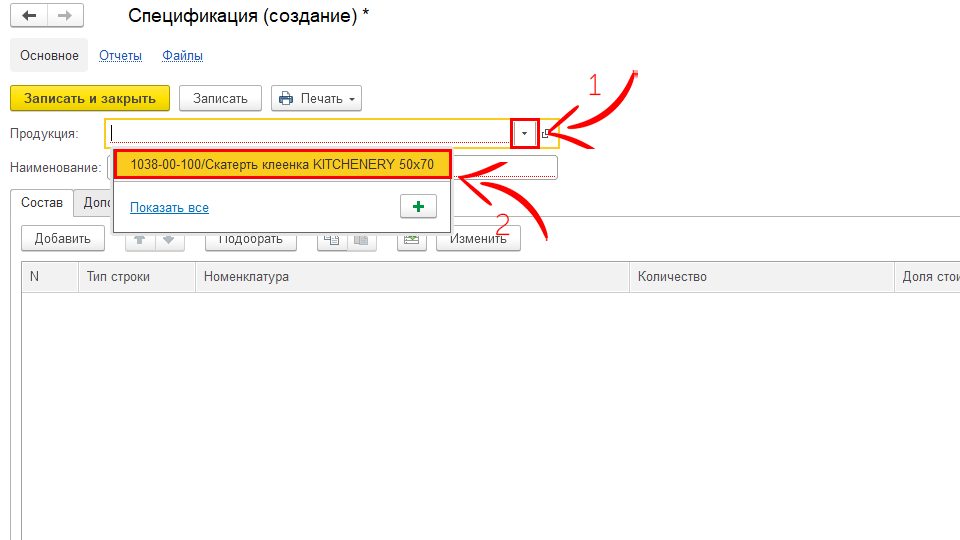The height and width of the screenshot is (540, 960).
Task: Click the back navigation arrow
Action: click(x=29, y=16)
